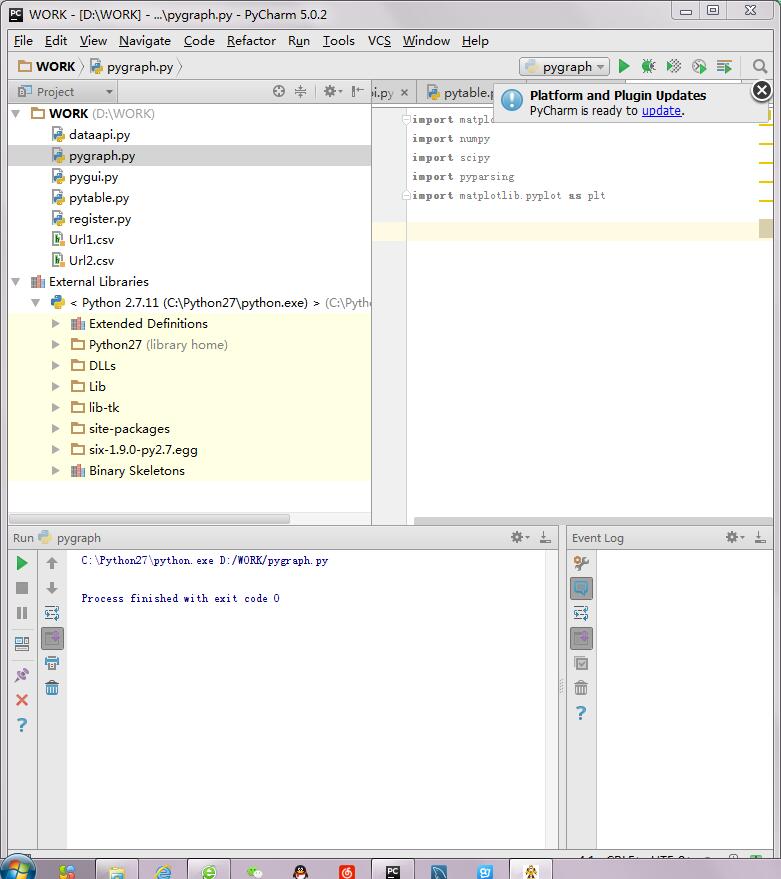781x879 pixels.
Task: Open the File menu
Action: tap(23, 41)
